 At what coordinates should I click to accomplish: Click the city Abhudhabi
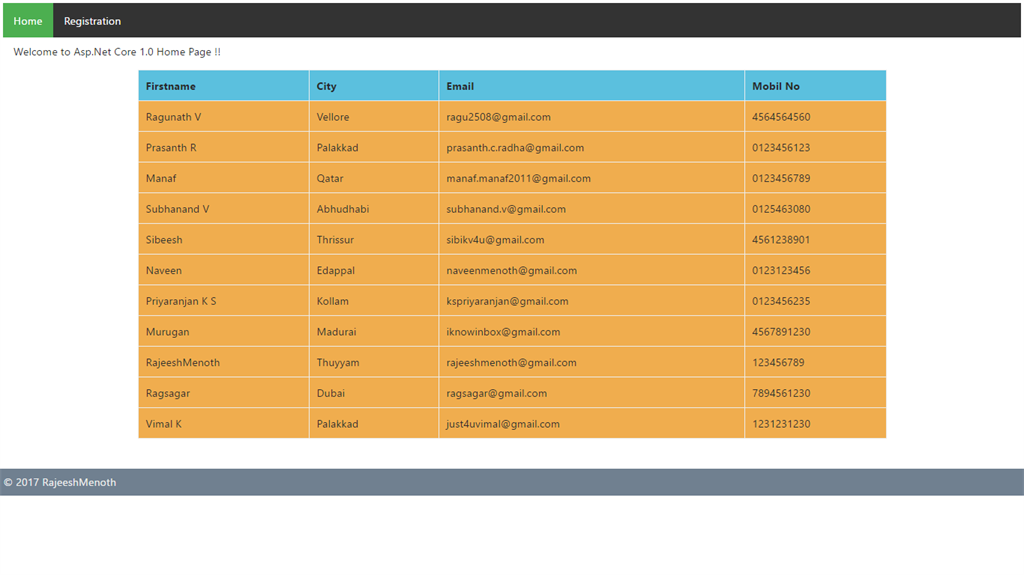click(343, 209)
